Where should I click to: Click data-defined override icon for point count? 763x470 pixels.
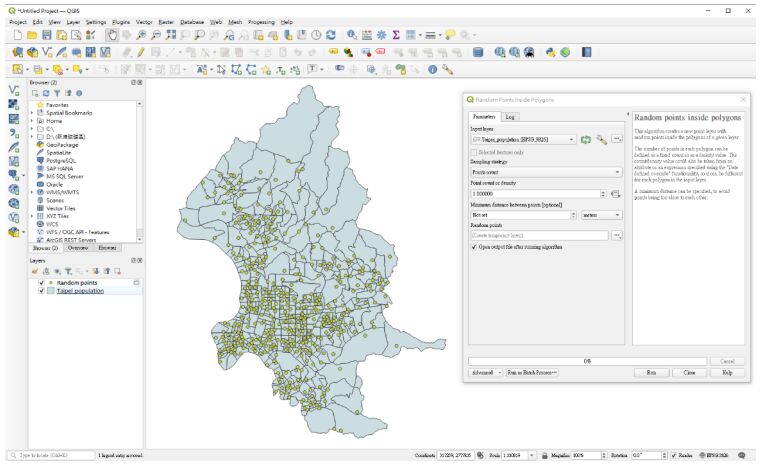click(x=616, y=193)
